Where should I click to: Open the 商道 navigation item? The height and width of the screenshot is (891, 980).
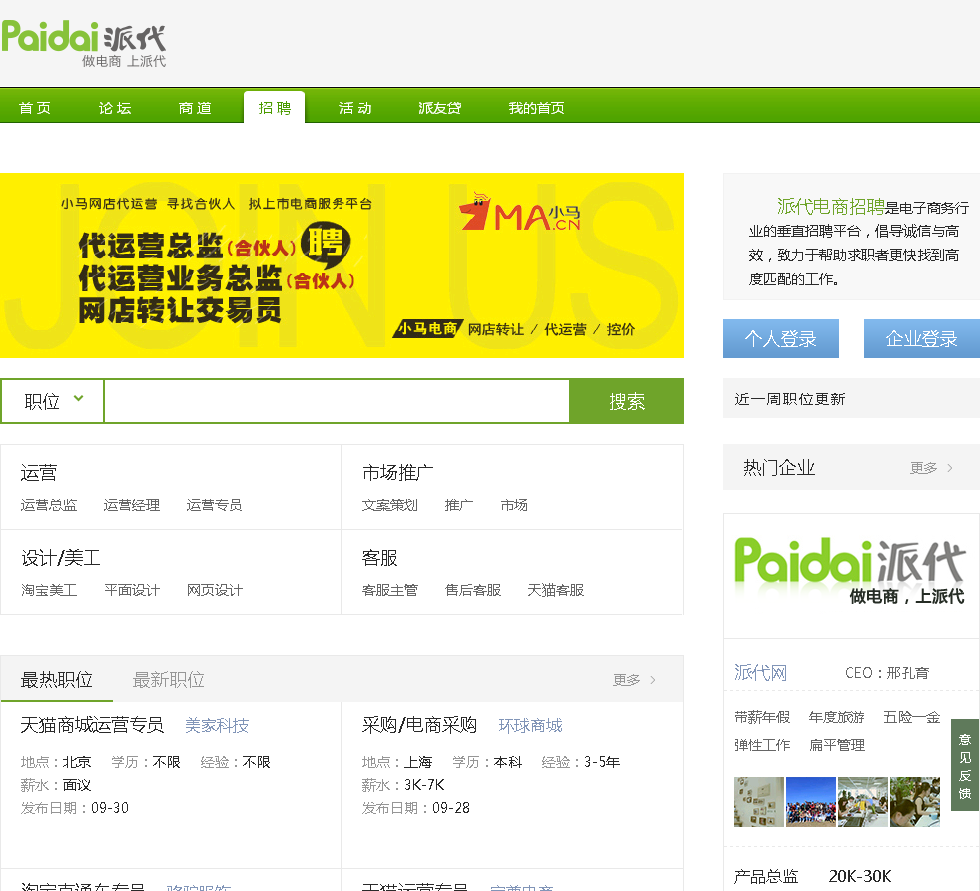click(195, 108)
